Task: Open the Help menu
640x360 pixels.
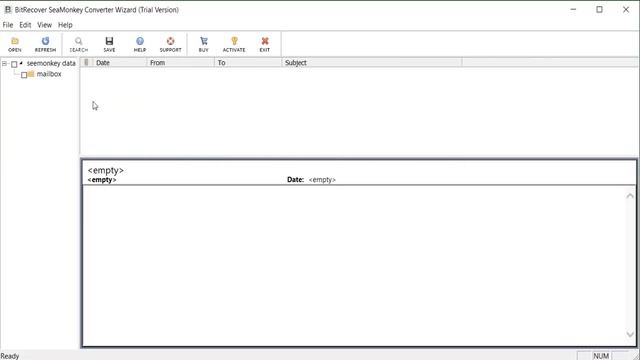Action: pos(65,25)
